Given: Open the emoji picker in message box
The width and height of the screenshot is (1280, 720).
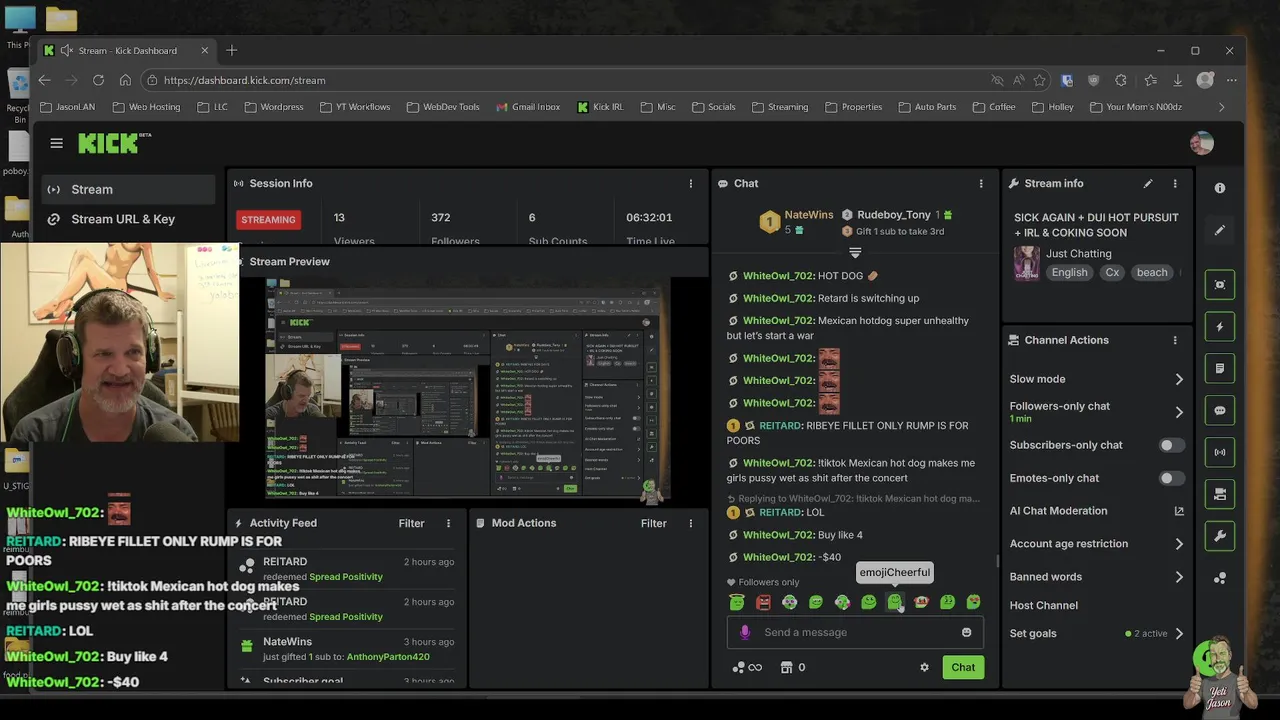Looking at the screenshot, I should pos(966,632).
